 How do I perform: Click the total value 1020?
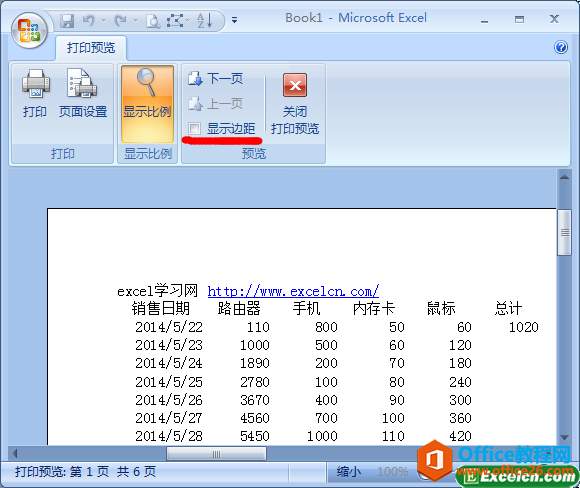pos(524,327)
